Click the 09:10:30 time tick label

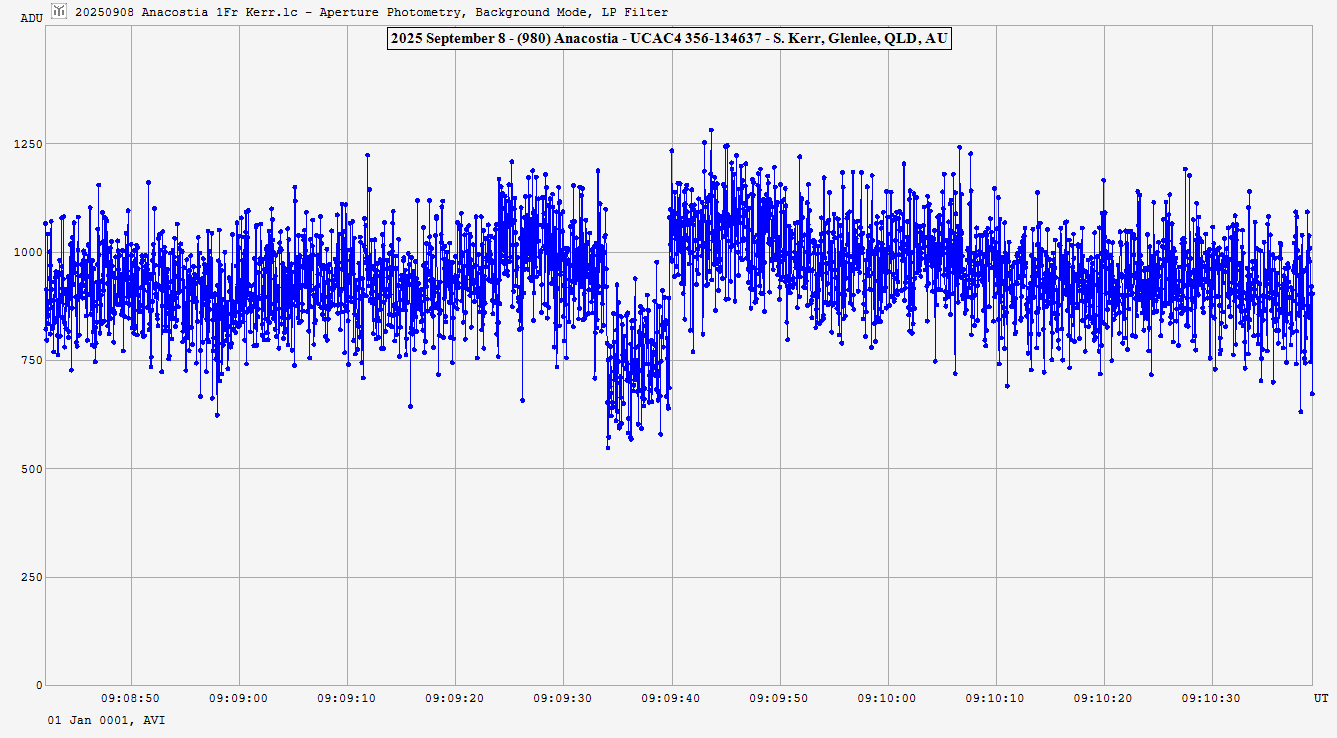tap(1212, 698)
